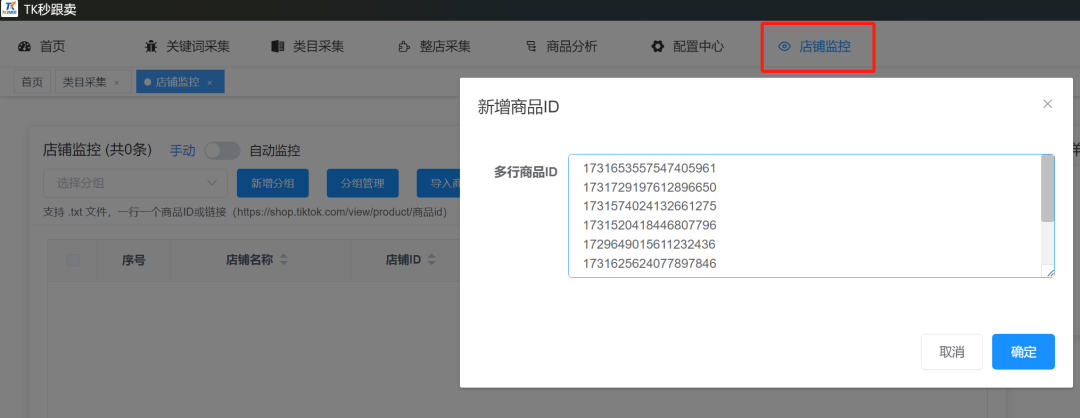The width and height of the screenshot is (1080, 418).
Task: Click the book icon beside 类目采集
Action: (277, 46)
